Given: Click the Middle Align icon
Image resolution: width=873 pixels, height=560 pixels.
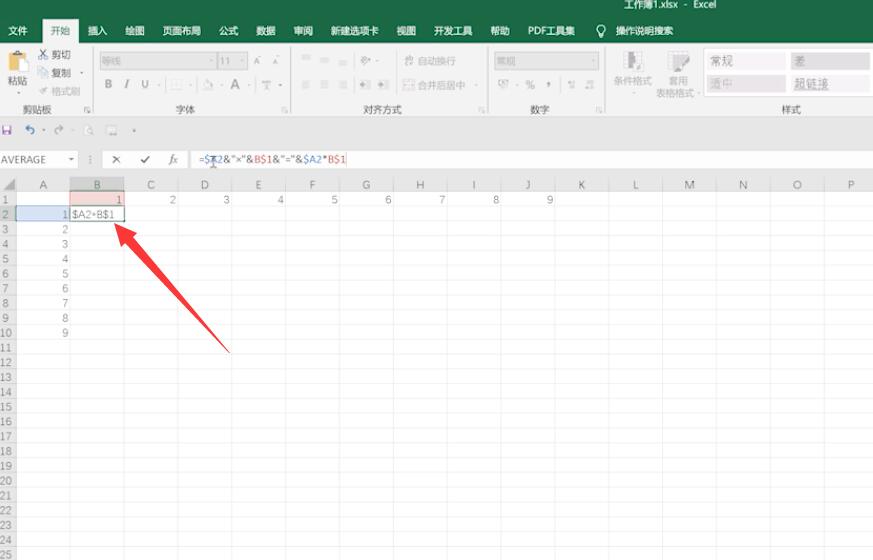Looking at the screenshot, I should point(325,60).
